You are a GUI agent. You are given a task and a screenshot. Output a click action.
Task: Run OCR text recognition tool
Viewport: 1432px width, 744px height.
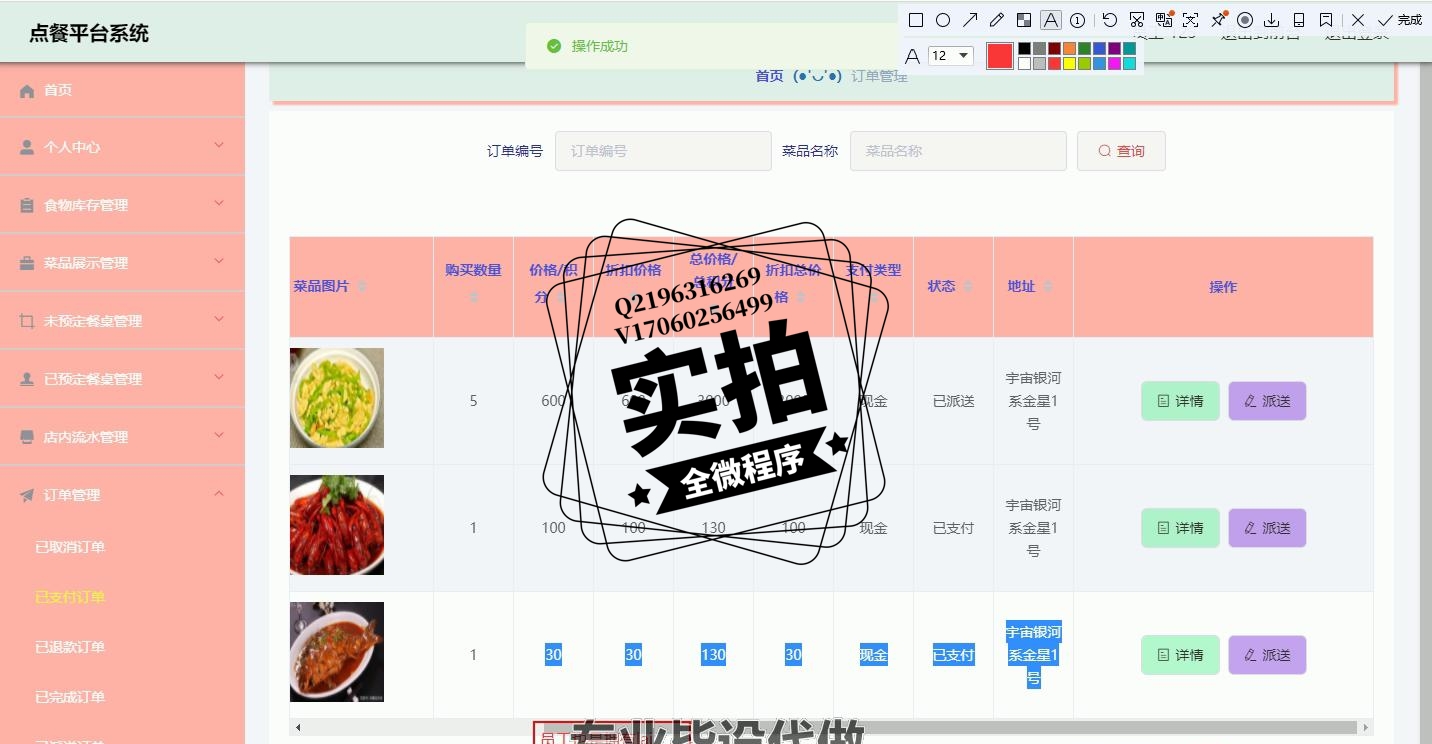[1191, 20]
